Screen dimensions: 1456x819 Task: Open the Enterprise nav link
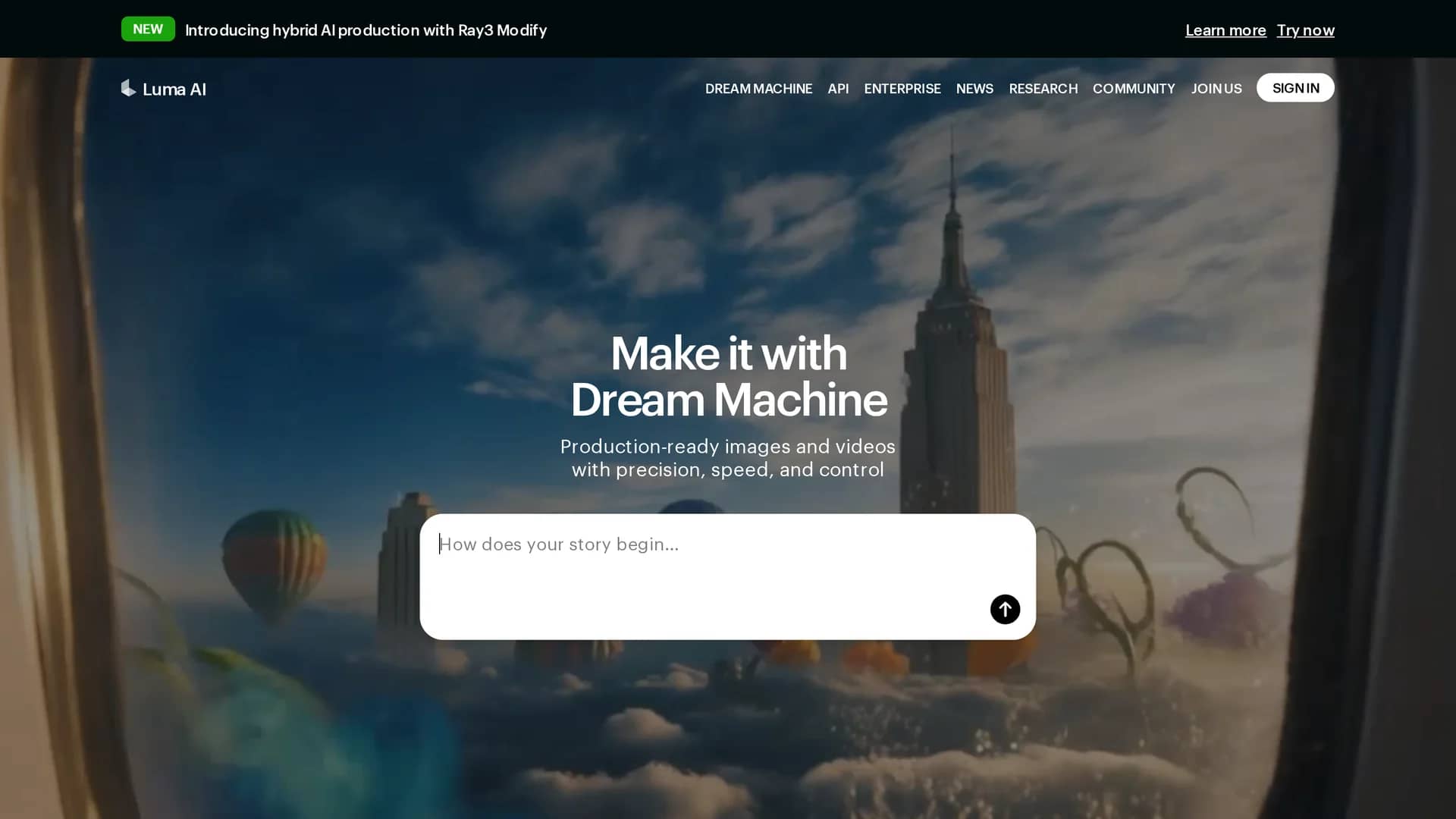click(902, 89)
